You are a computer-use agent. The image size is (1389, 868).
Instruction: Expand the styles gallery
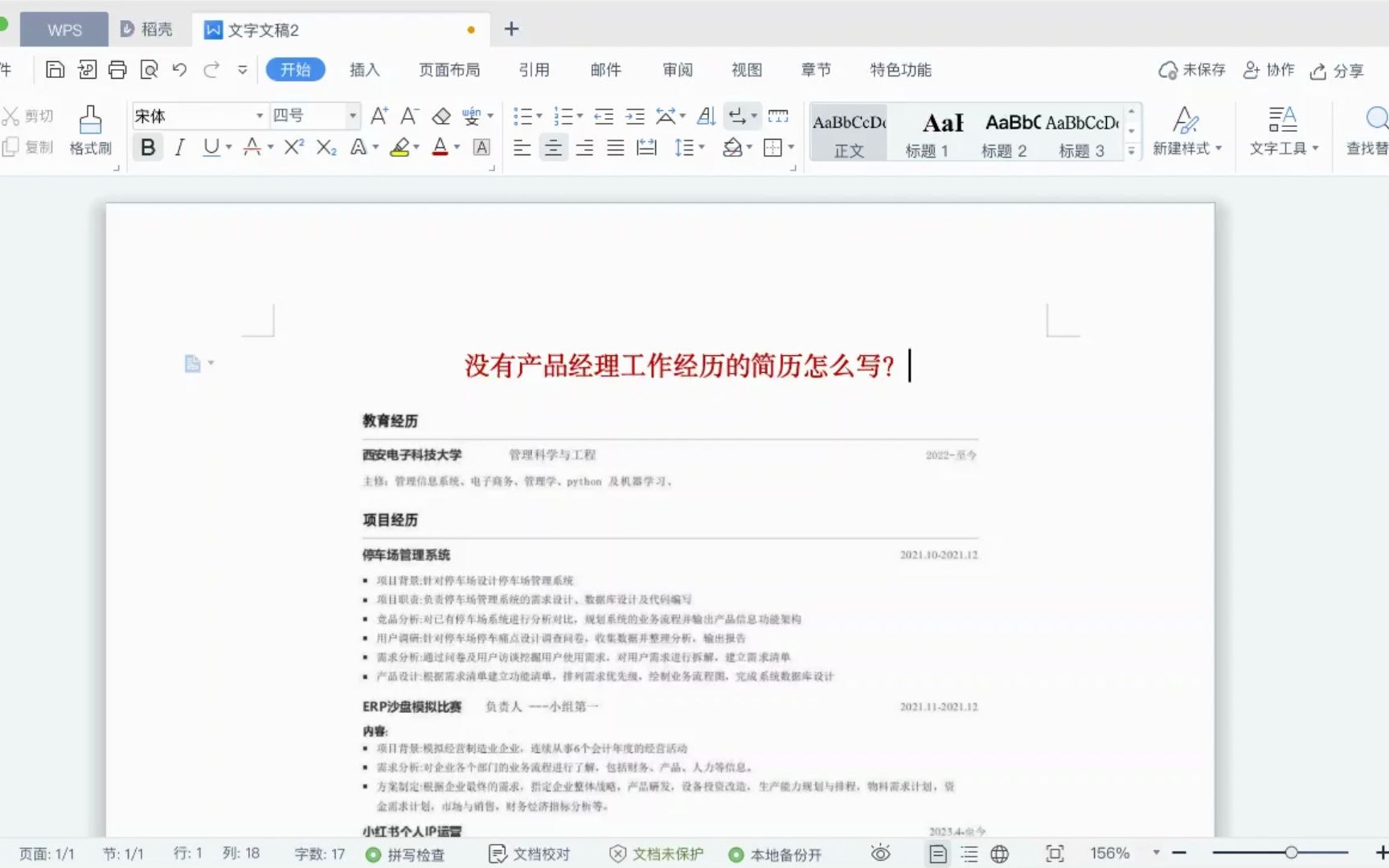point(1132,150)
